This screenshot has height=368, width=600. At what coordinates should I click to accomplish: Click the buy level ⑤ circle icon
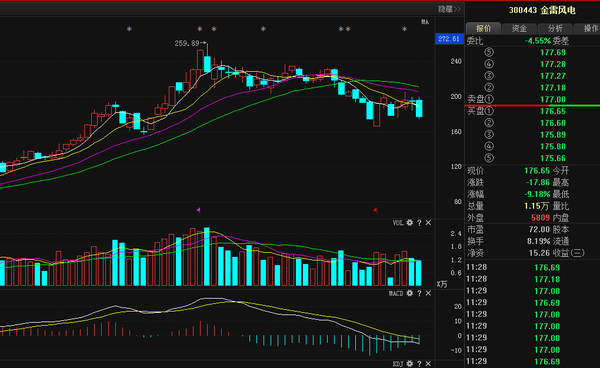point(489,158)
